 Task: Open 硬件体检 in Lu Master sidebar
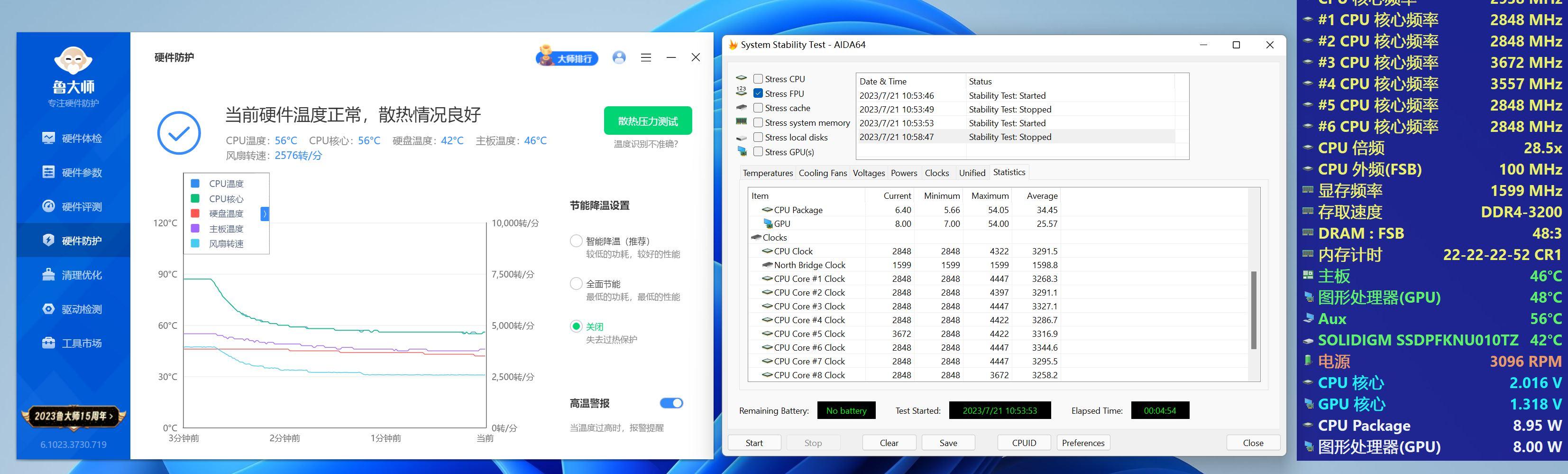coord(73,138)
